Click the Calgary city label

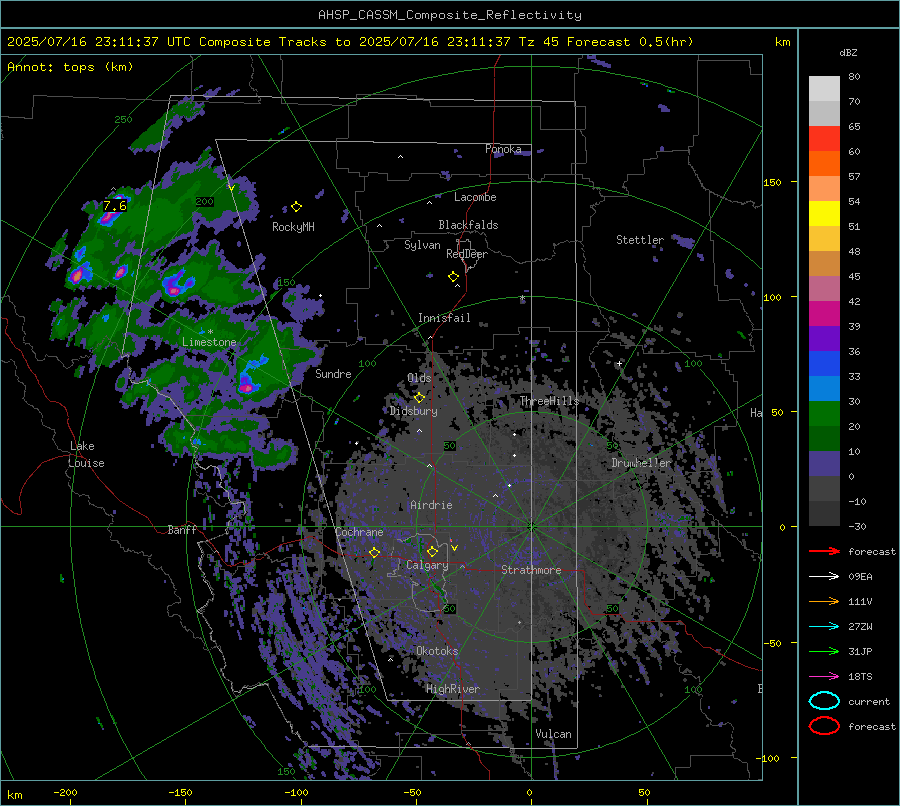coord(427,565)
